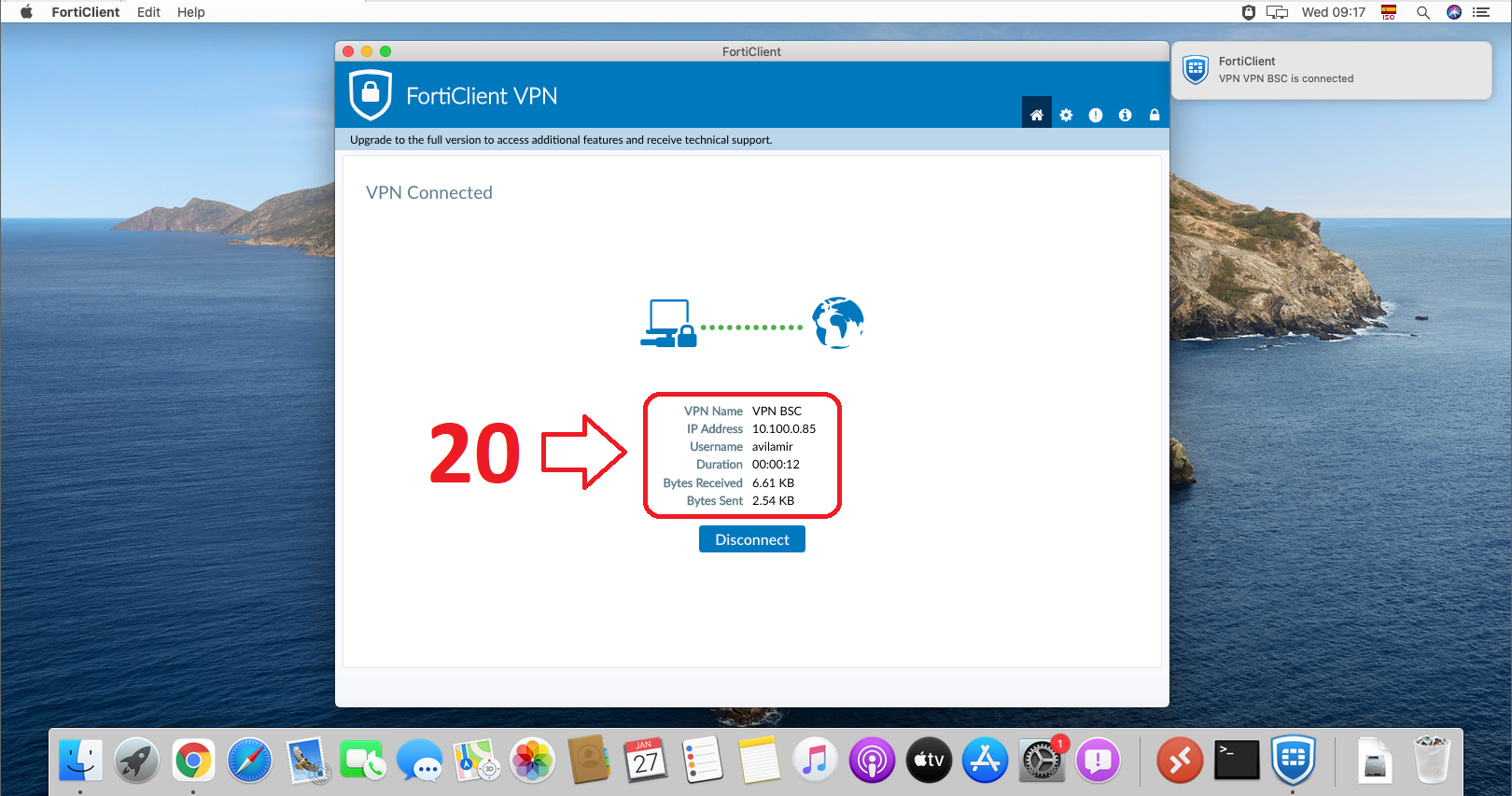Click the exclamation notifications icon
This screenshot has width=1512, height=796.
pyautogui.click(x=1096, y=115)
